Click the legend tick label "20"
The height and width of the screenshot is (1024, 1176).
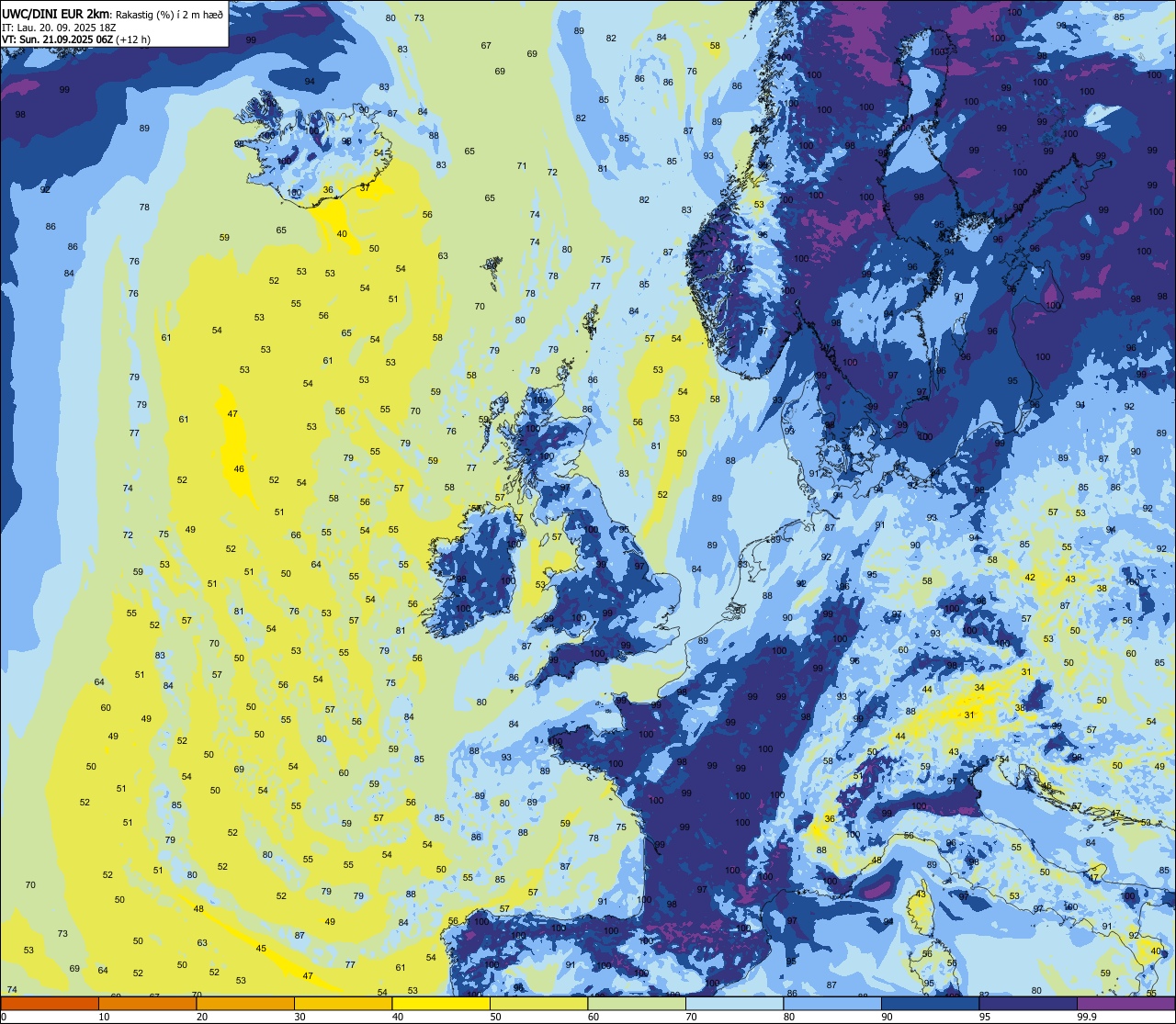202,1017
